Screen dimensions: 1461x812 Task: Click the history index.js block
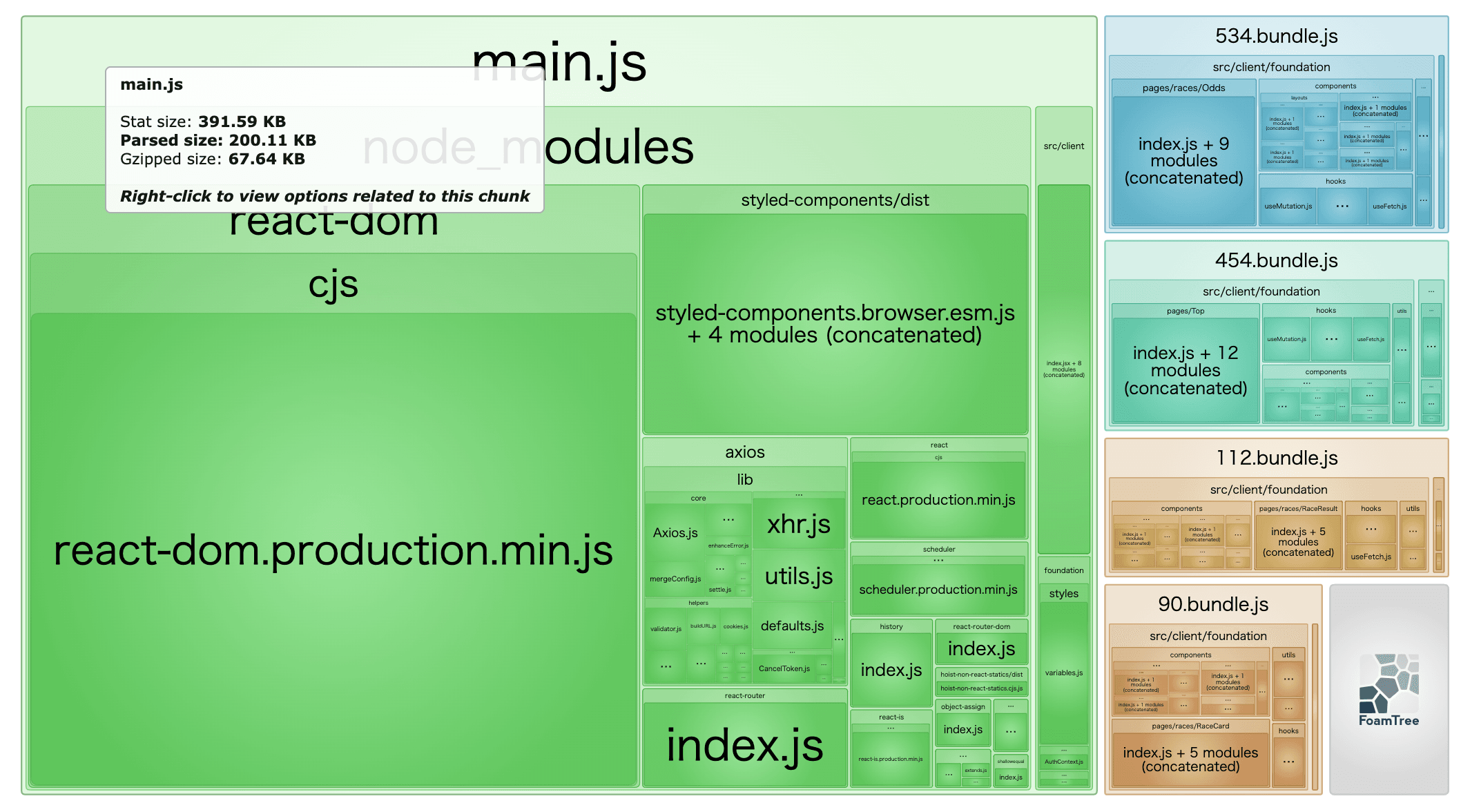click(891, 670)
